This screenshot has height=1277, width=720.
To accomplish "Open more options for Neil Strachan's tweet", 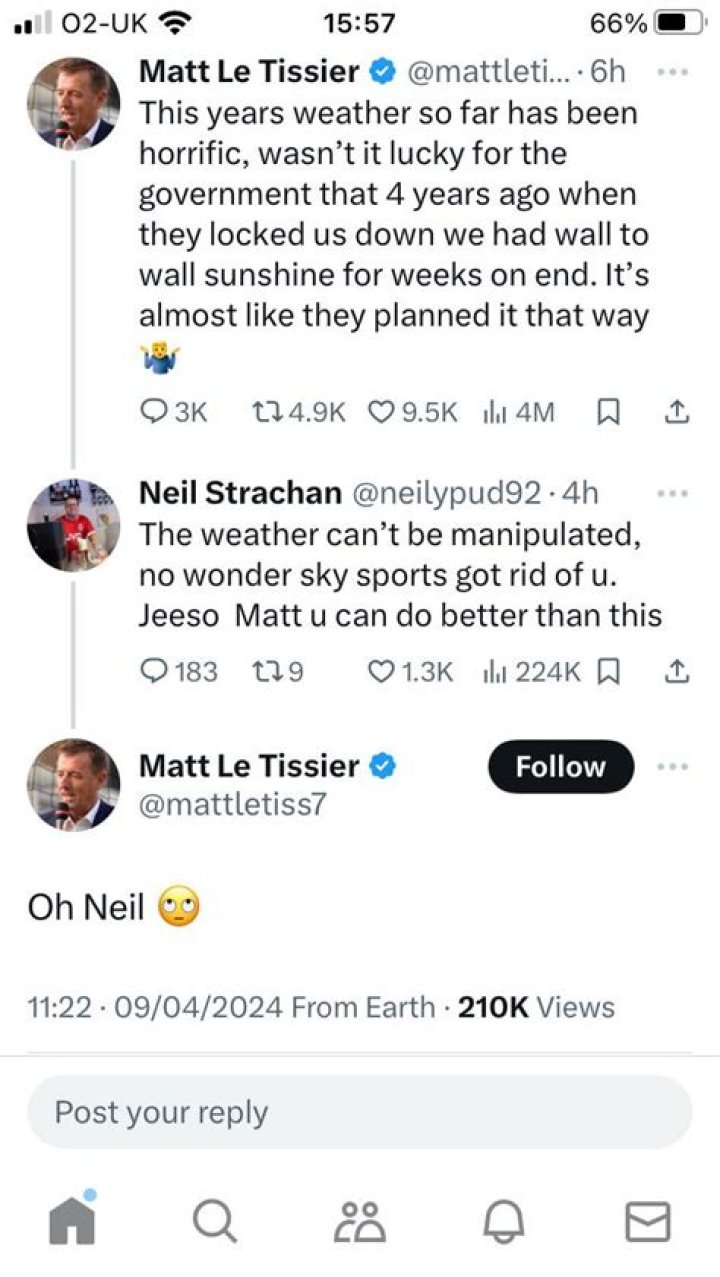I will [x=673, y=493].
